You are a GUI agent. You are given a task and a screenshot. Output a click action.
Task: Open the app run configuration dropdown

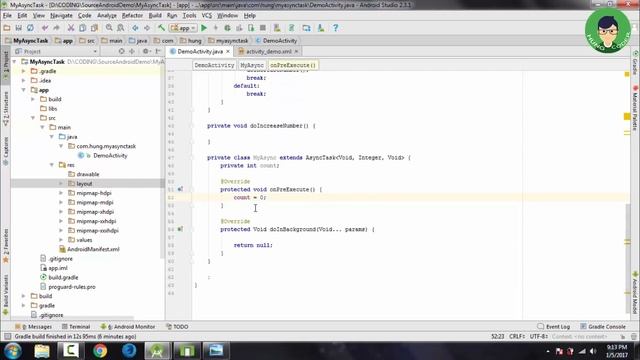pyautogui.click(x=183, y=28)
